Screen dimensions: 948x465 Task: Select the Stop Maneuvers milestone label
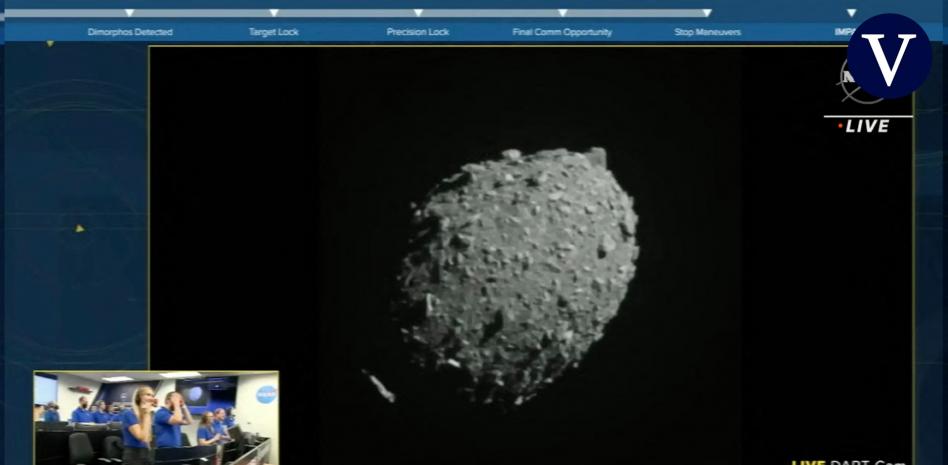coord(707,32)
